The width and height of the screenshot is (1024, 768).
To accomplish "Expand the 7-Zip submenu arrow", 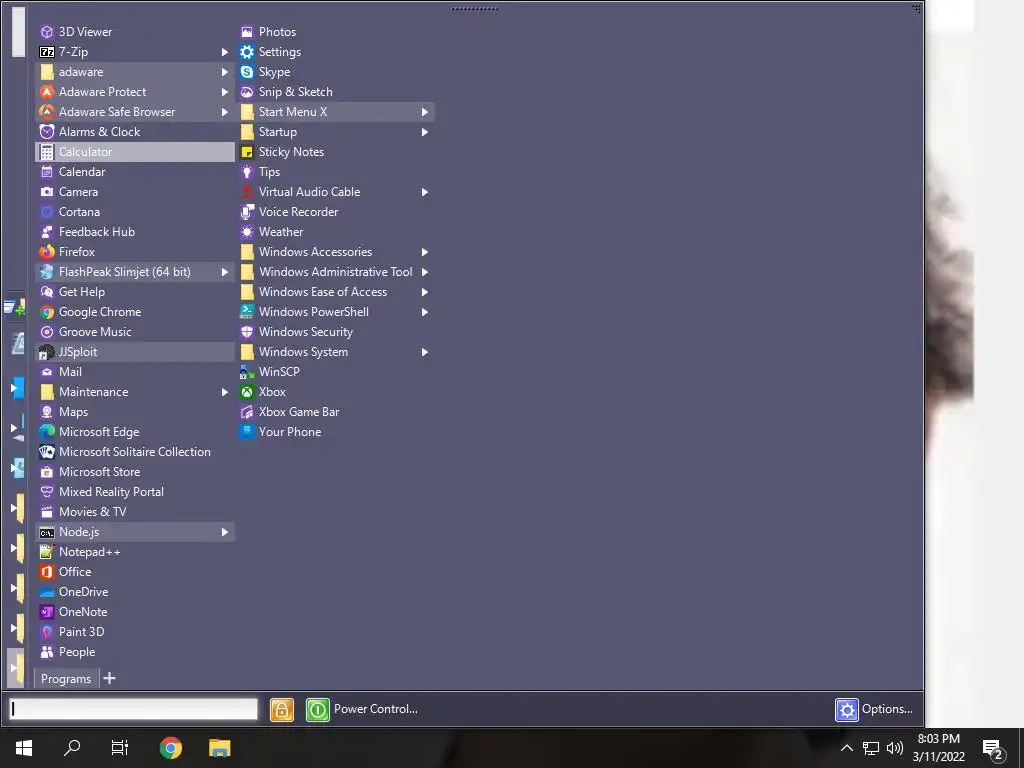I will (x=225, y=52).
